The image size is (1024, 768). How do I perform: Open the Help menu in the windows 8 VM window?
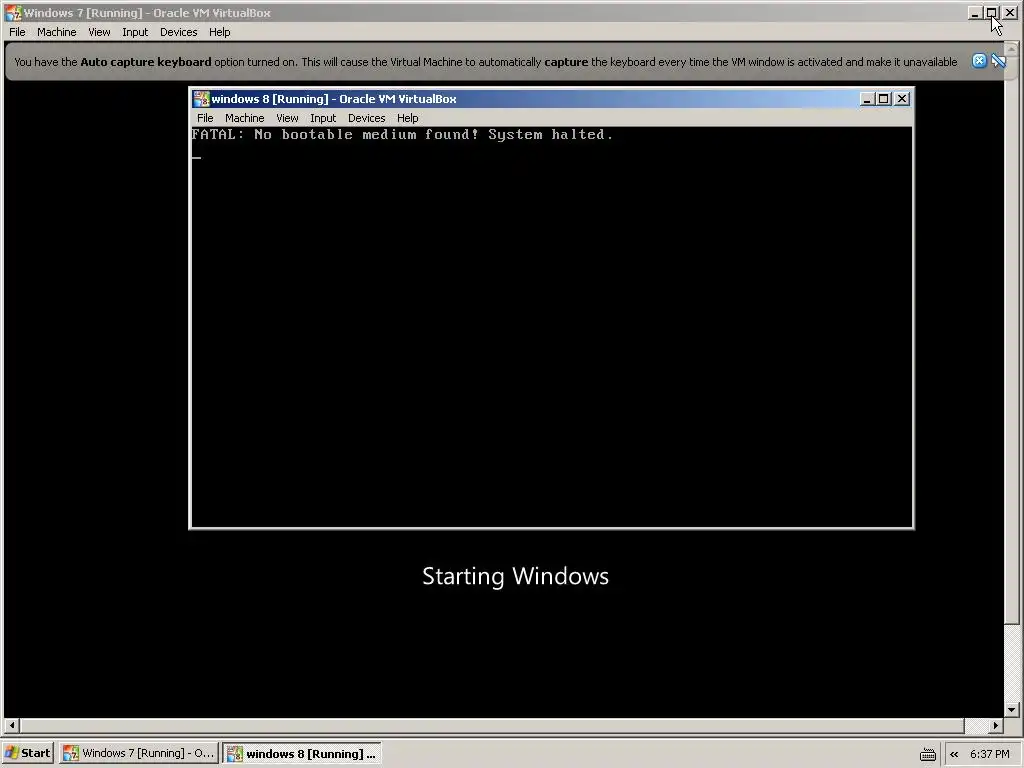tap(408, 118)
